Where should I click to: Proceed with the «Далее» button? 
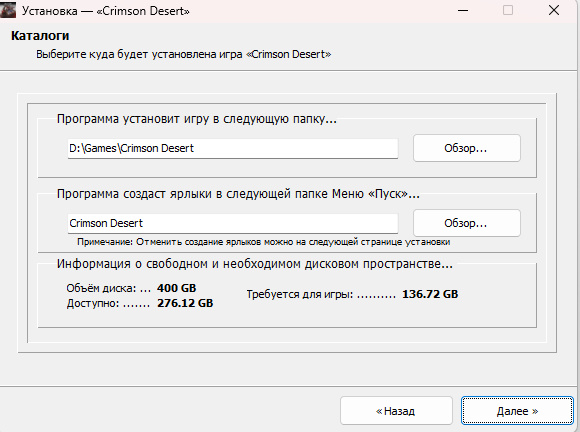pyautogui.click(x=517, y=411)
